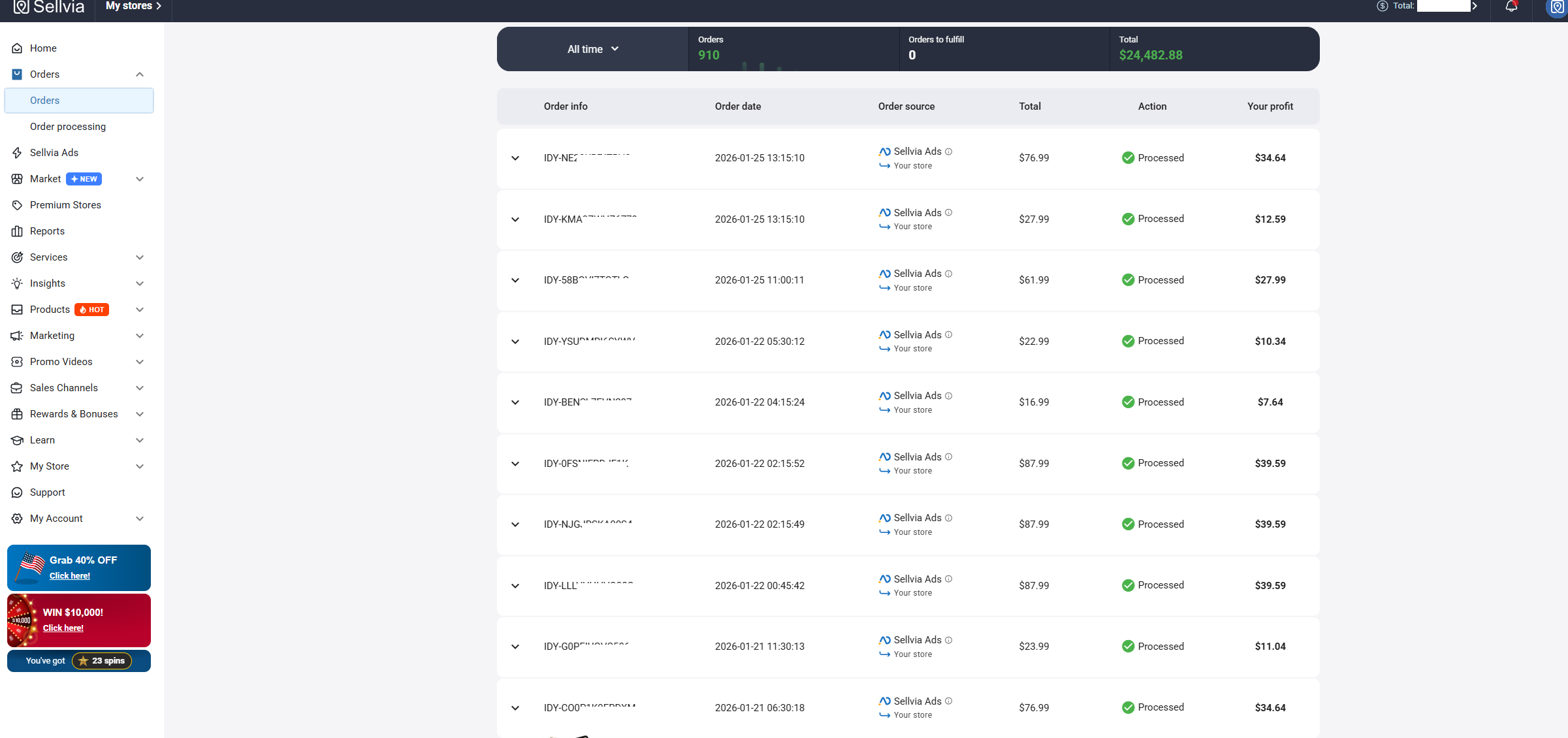
Task: Click the notification bell icon
Action: coord(1511,7)
